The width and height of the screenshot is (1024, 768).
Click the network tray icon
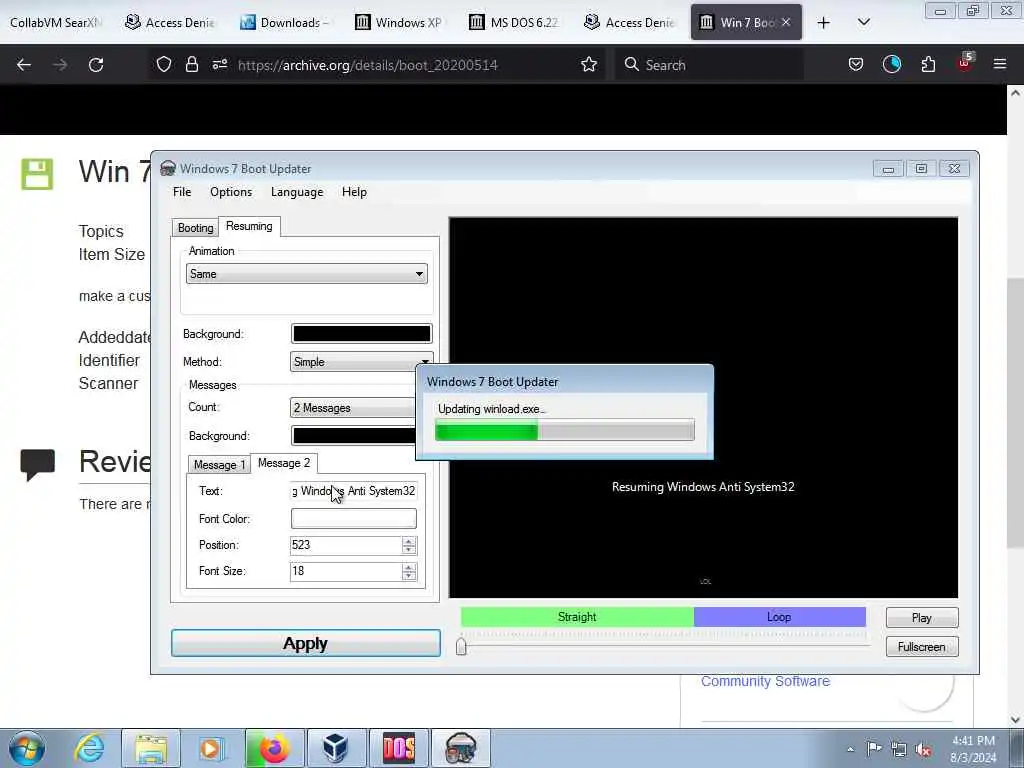(x=899, y=749)
